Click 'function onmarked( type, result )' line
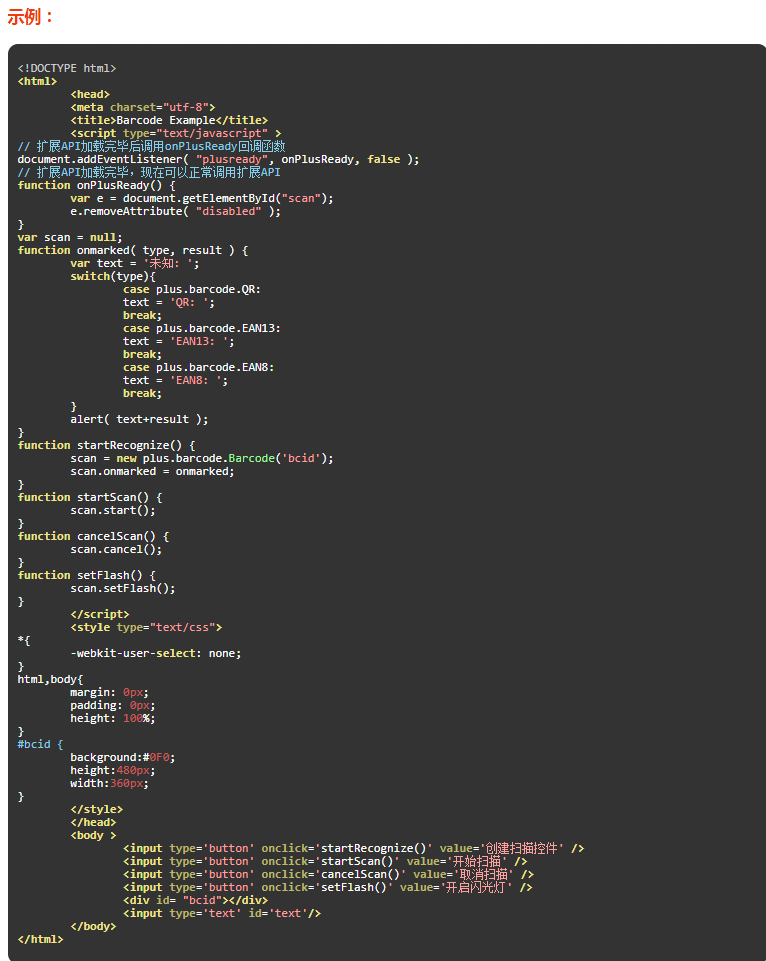Image resolution: width=766 pixels, height=961 pixels. 133,250
